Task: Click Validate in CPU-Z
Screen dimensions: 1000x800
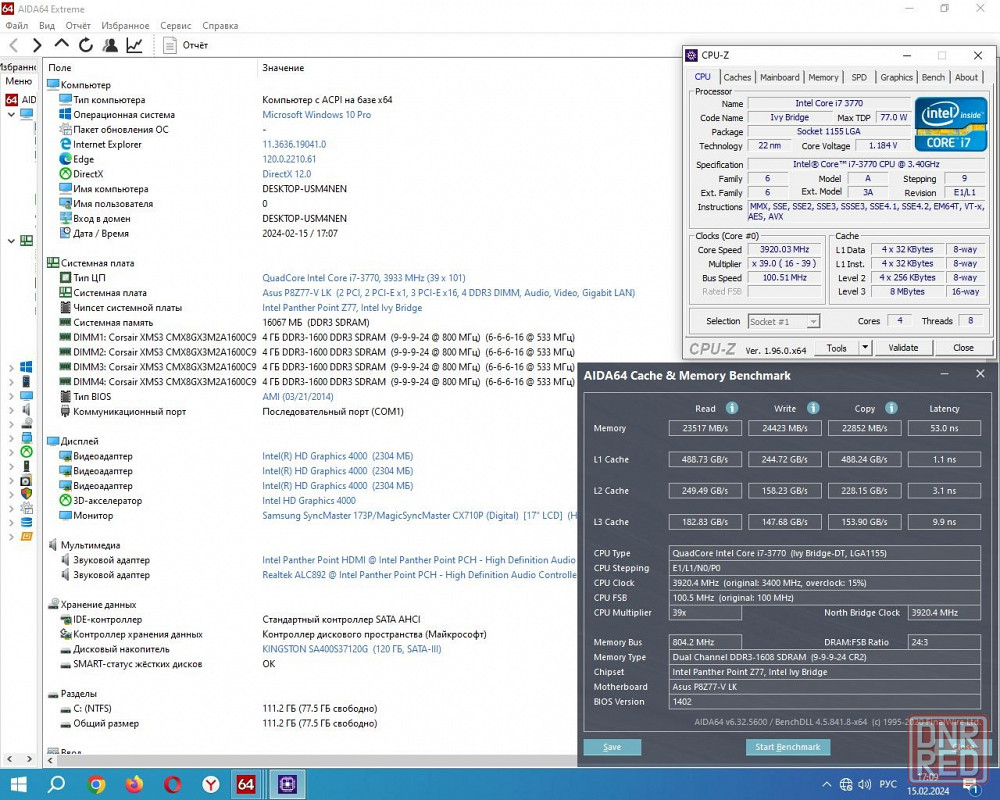Action: 903,348
